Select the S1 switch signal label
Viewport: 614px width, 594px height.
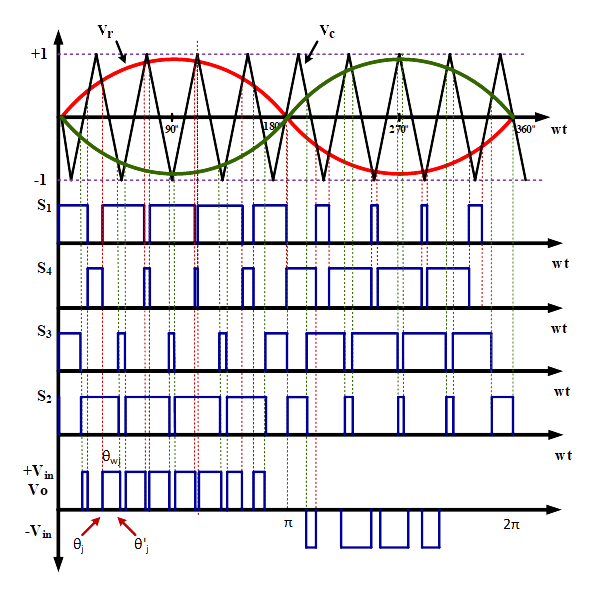pos(44,205)
